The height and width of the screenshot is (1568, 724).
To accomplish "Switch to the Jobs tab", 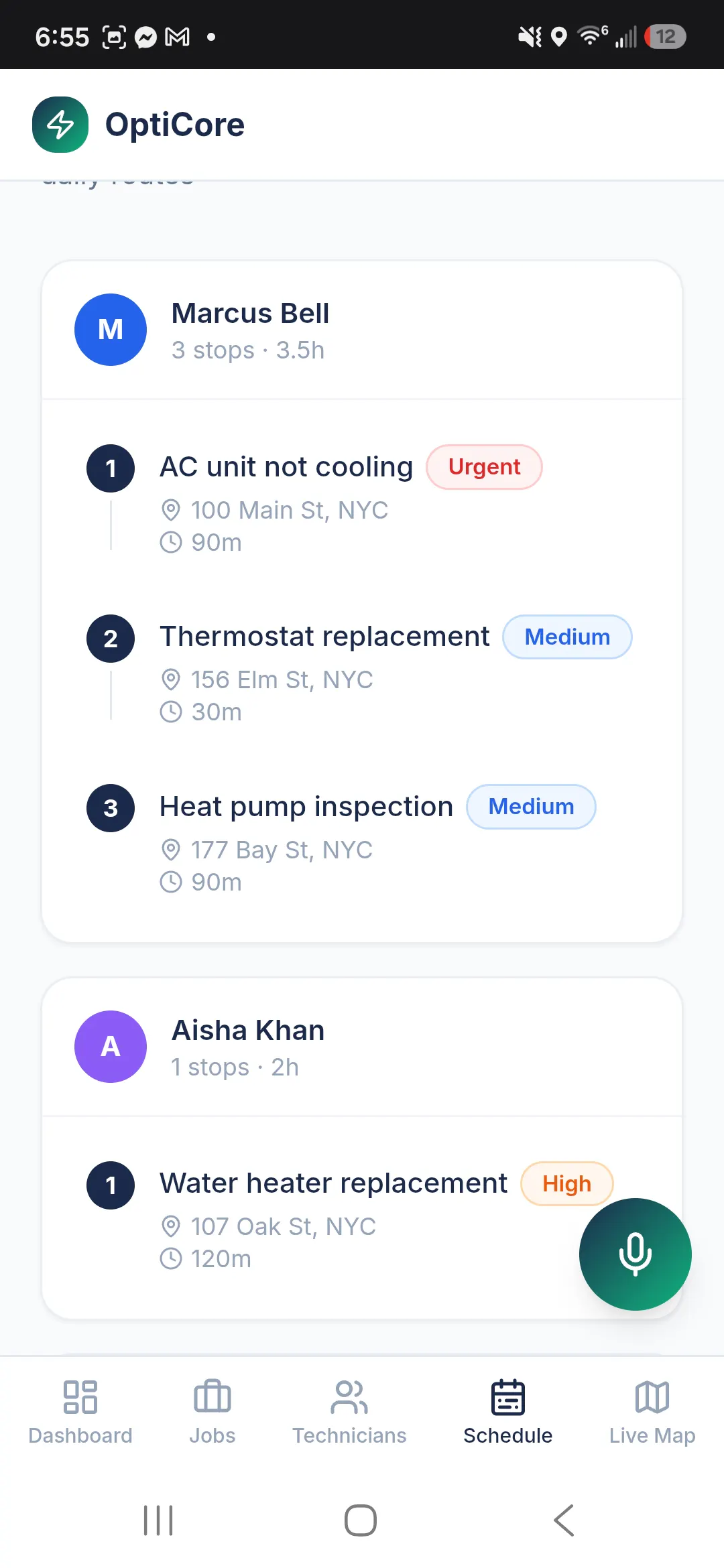I will click(x=212, y=1413).
